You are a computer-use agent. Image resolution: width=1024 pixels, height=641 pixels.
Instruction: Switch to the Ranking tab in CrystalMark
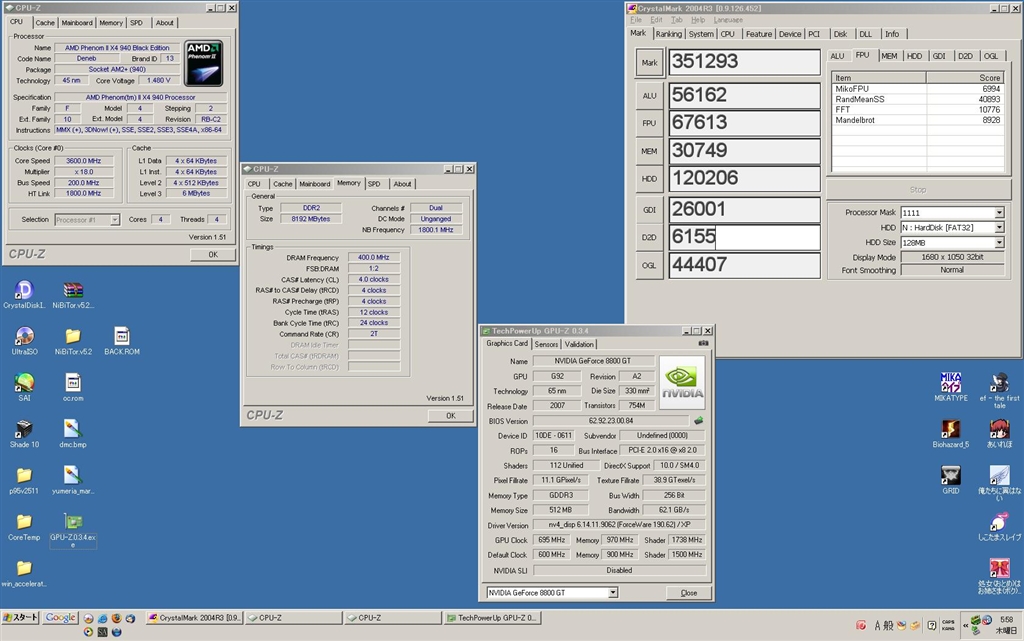[x=668, y=34]
